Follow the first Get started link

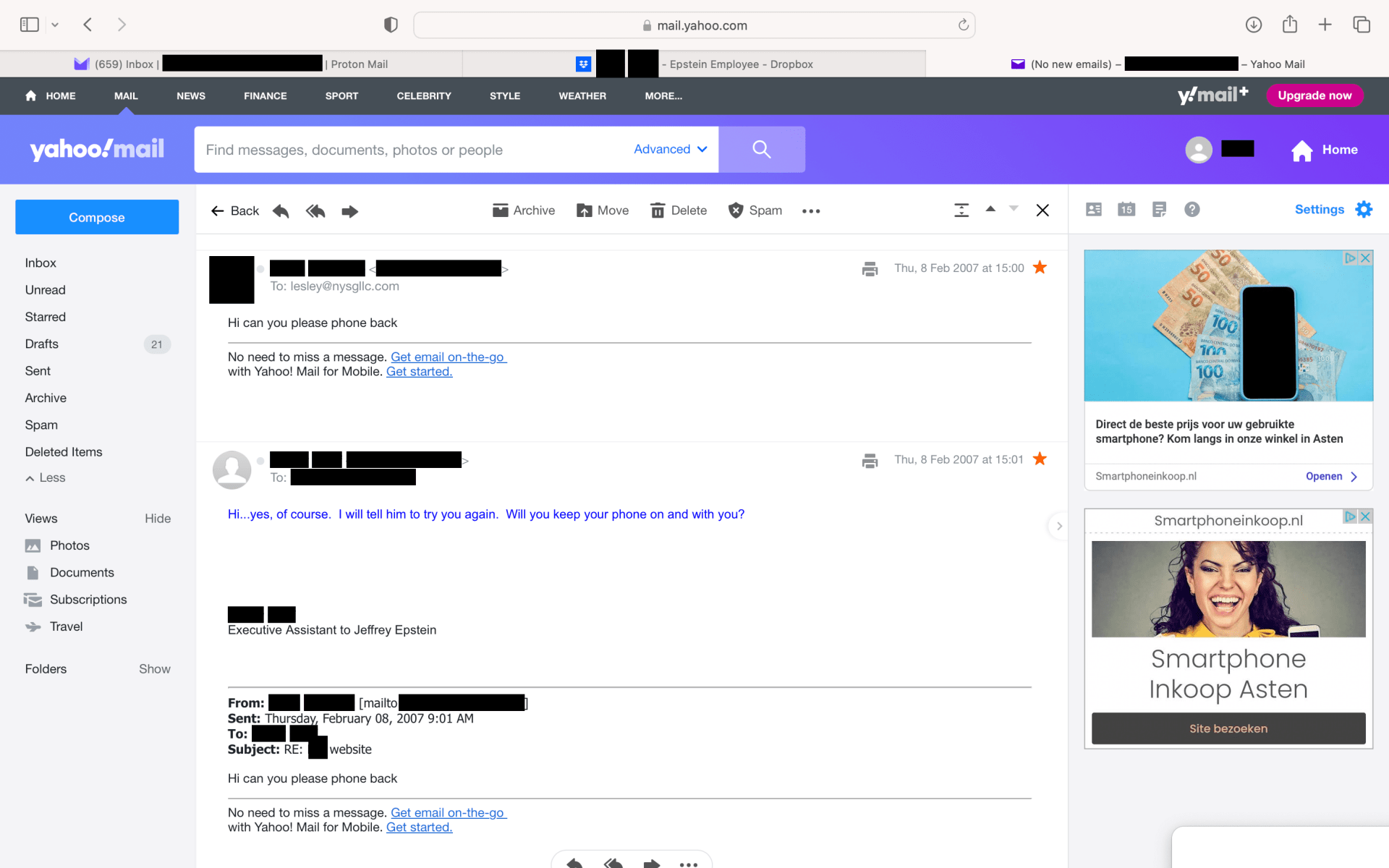pyautogui.click(x=419, y=372)
